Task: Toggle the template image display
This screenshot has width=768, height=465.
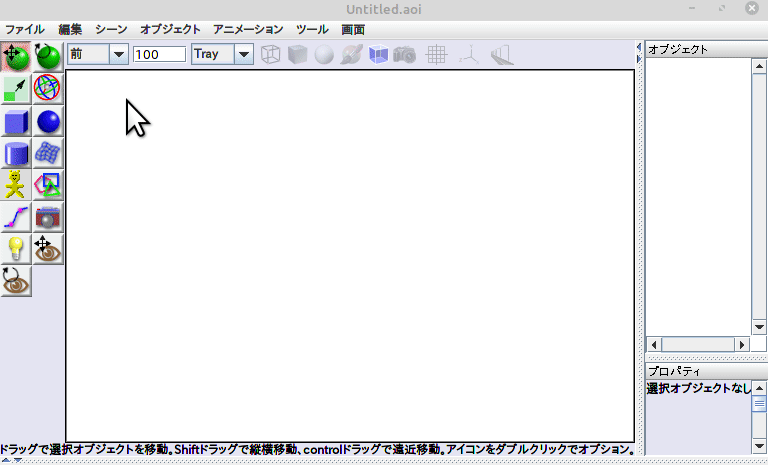Action: point(502,54)
